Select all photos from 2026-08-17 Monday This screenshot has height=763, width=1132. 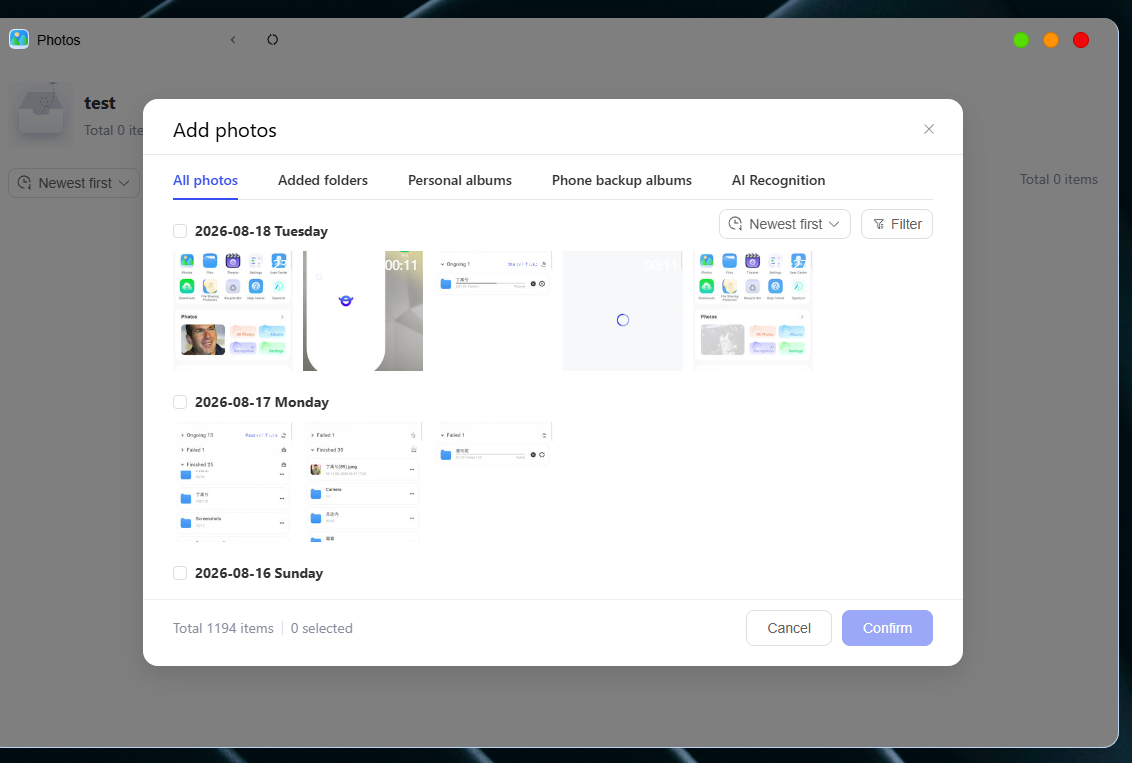point(180,402)
